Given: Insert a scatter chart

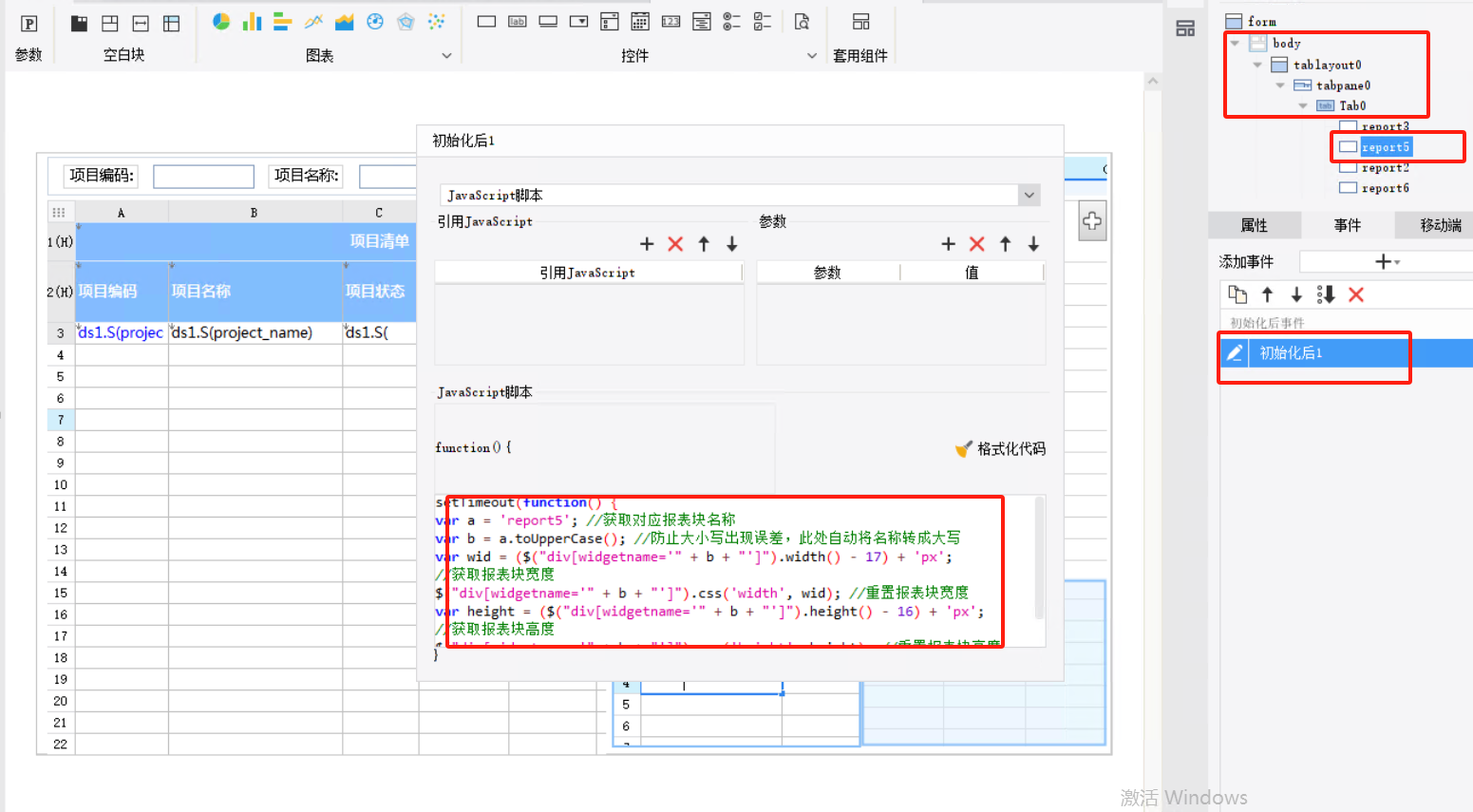Looking at the screenshot, I should [436, 21].
